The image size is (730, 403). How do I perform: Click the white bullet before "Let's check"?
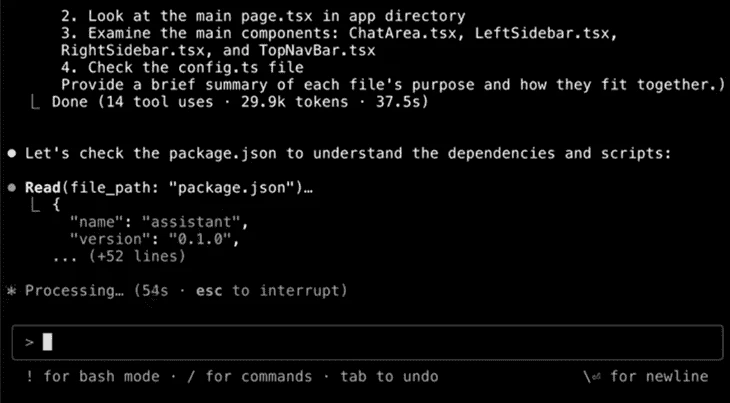coord(11,153)
